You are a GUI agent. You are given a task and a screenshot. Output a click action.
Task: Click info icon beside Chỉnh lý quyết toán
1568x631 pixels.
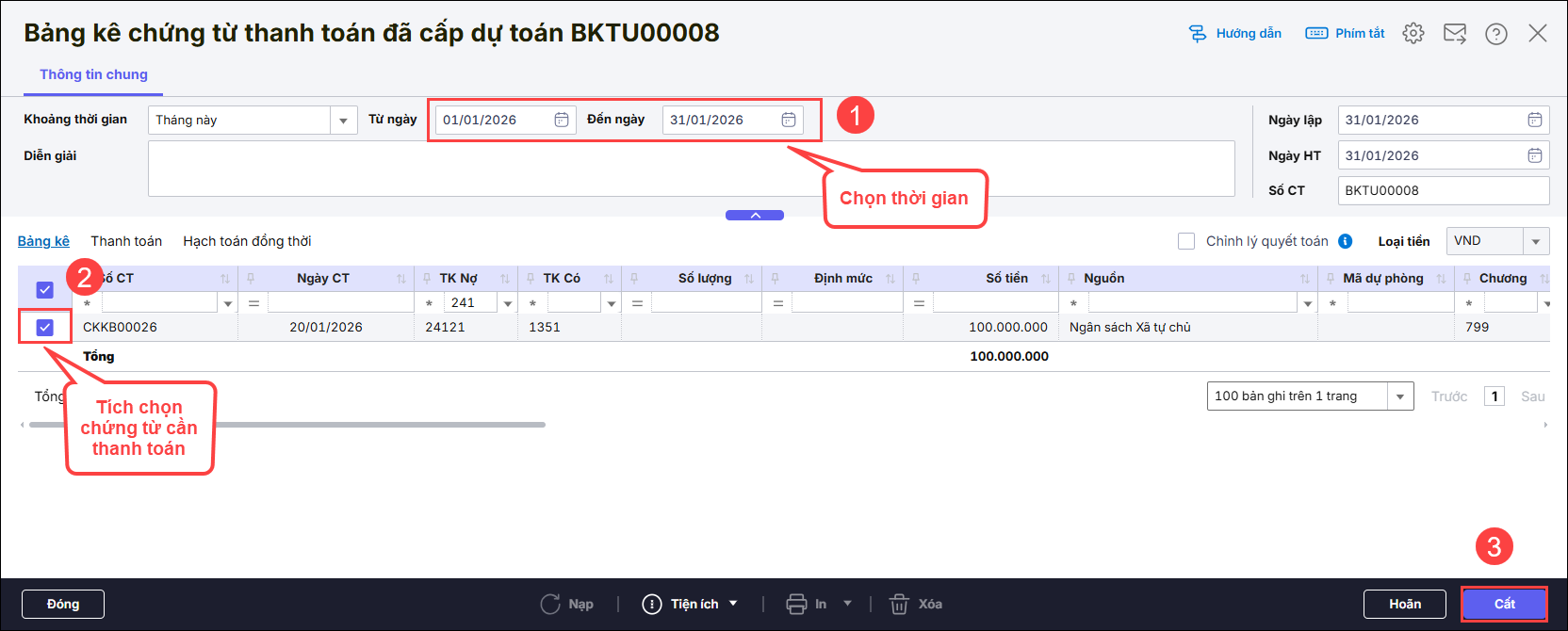[x=1346, y=241]
